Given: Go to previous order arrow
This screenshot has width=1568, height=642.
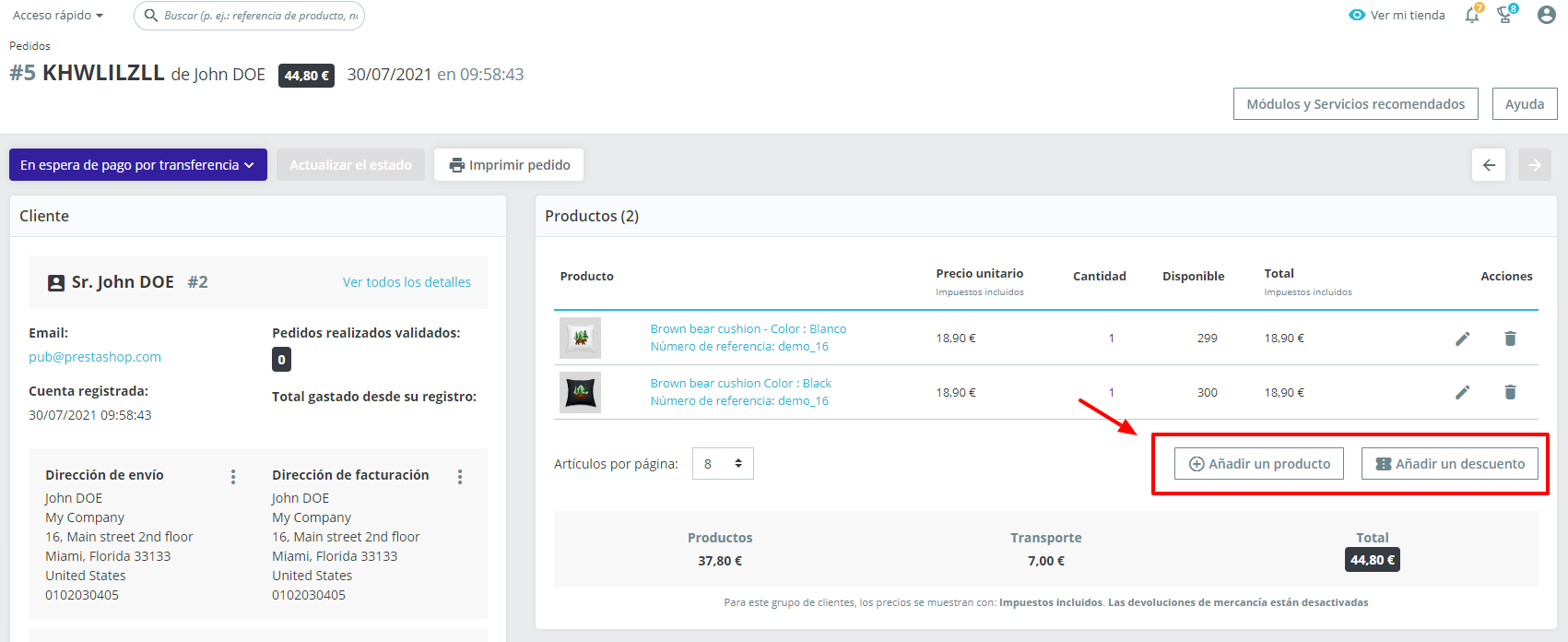Looking at the screenshot, I should (1489, 165).
